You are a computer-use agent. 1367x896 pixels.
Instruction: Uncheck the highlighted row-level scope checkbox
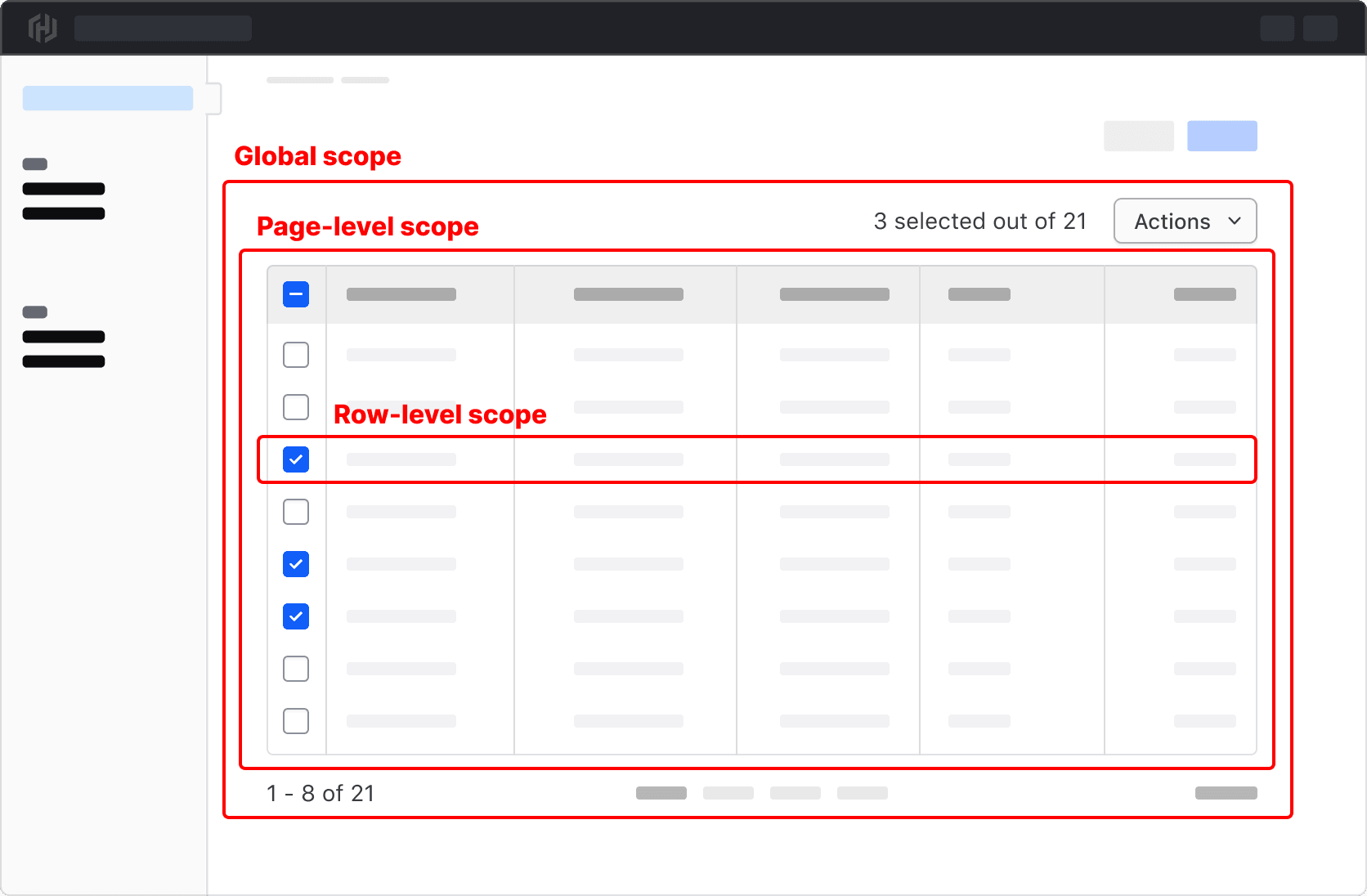tap(296, 459)
